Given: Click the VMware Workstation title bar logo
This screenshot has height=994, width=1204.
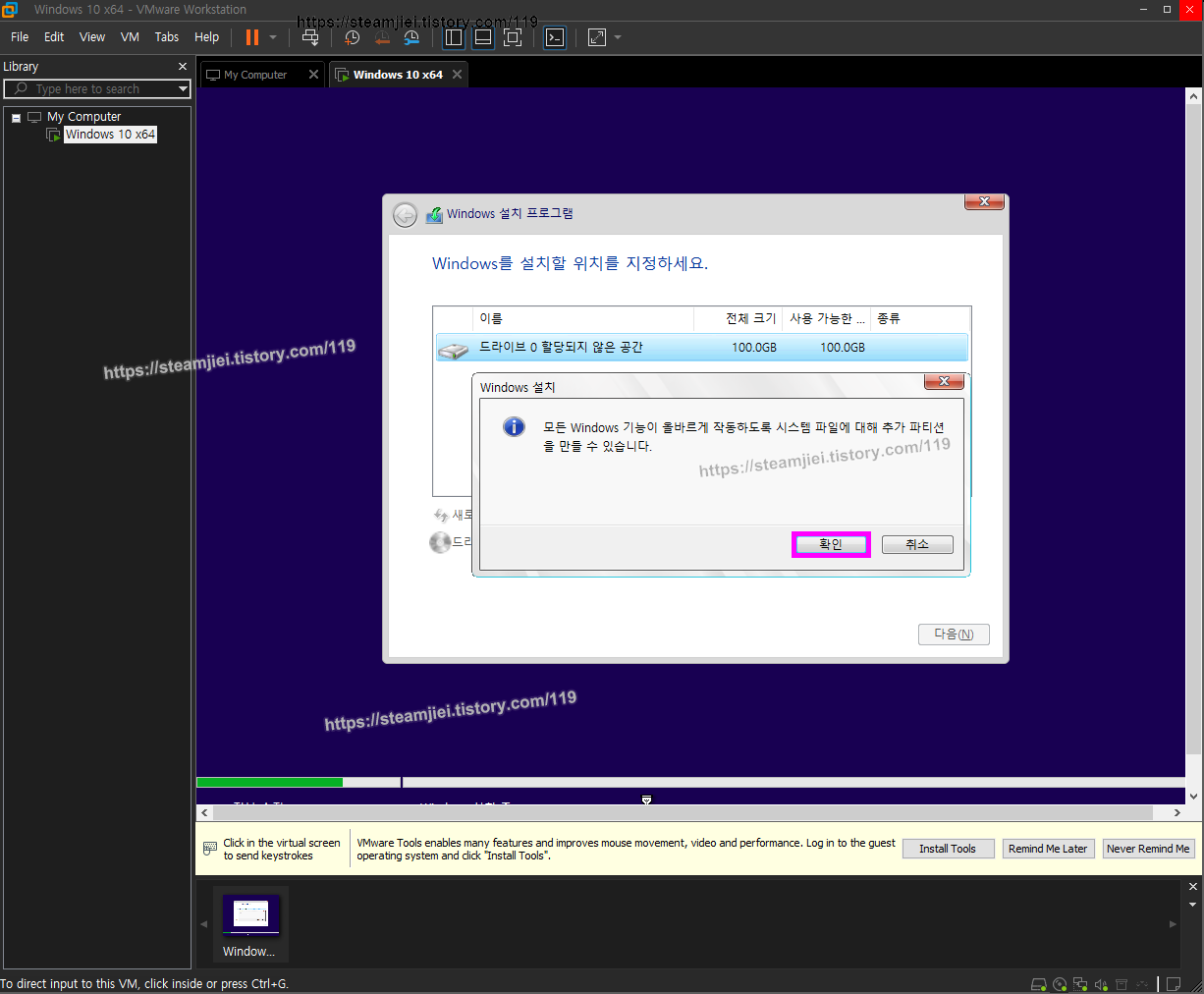Looking at the screenshot, I should [10, 10].
